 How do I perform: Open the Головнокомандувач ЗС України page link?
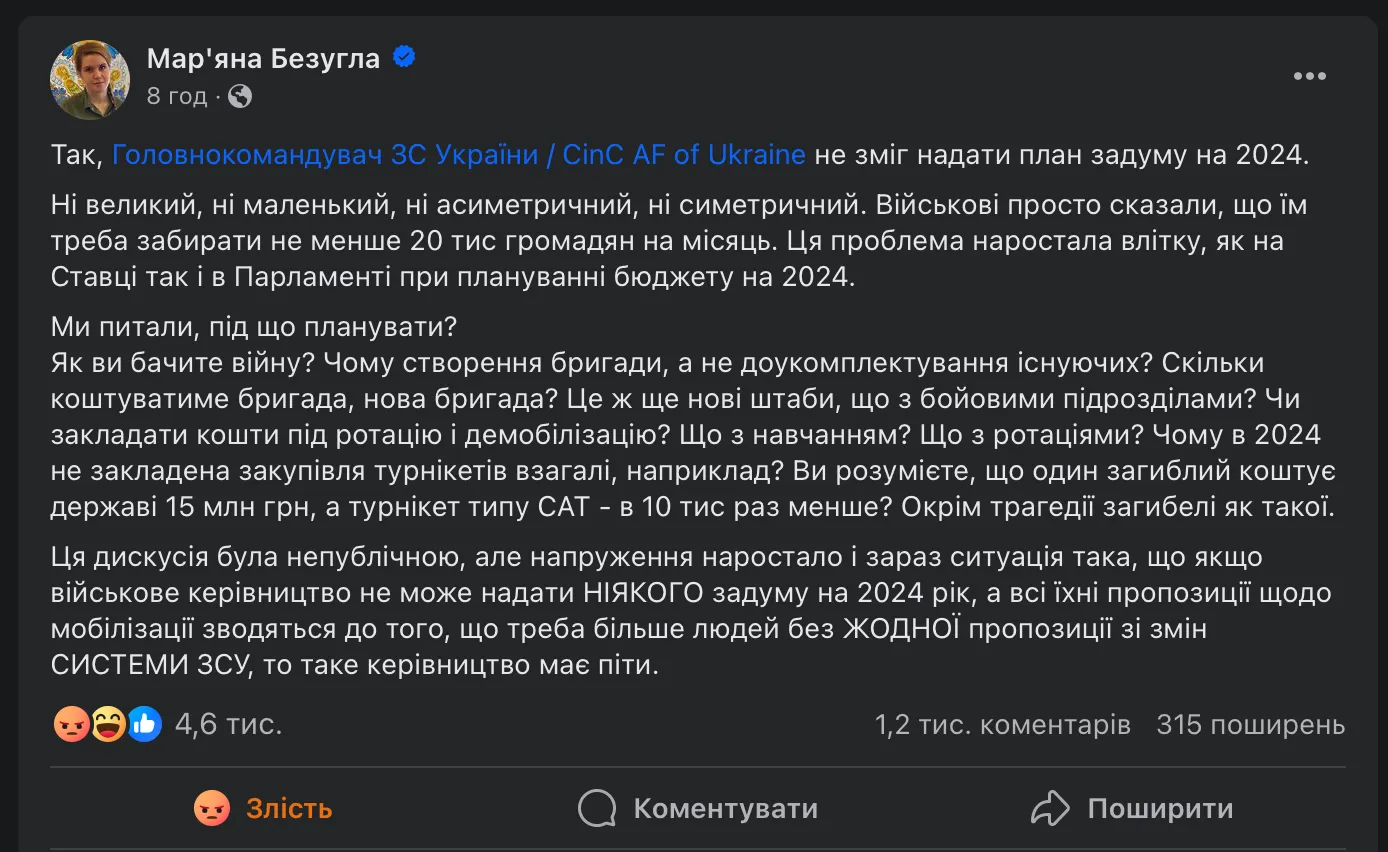(458, 155)
